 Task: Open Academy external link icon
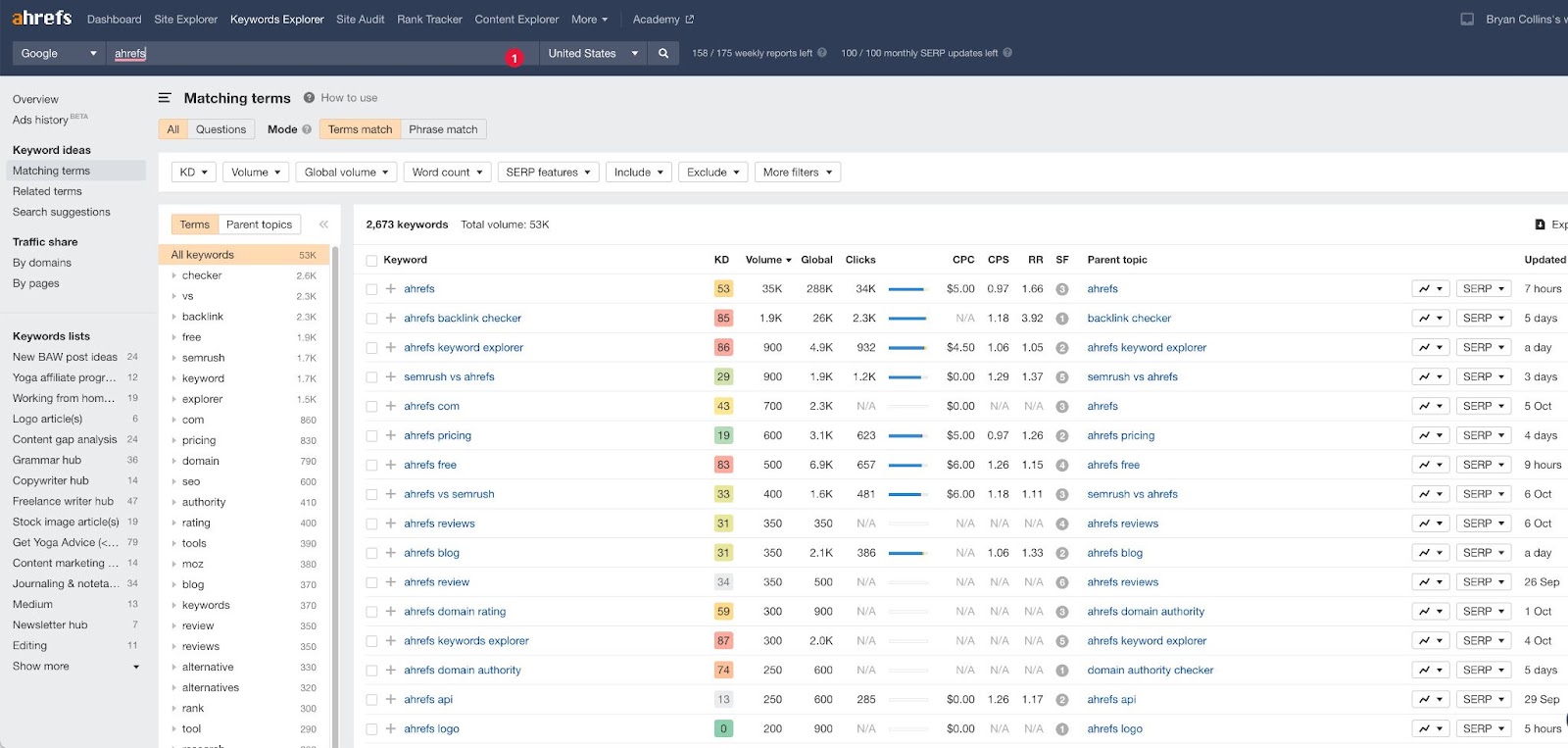[x=689, y=20]
